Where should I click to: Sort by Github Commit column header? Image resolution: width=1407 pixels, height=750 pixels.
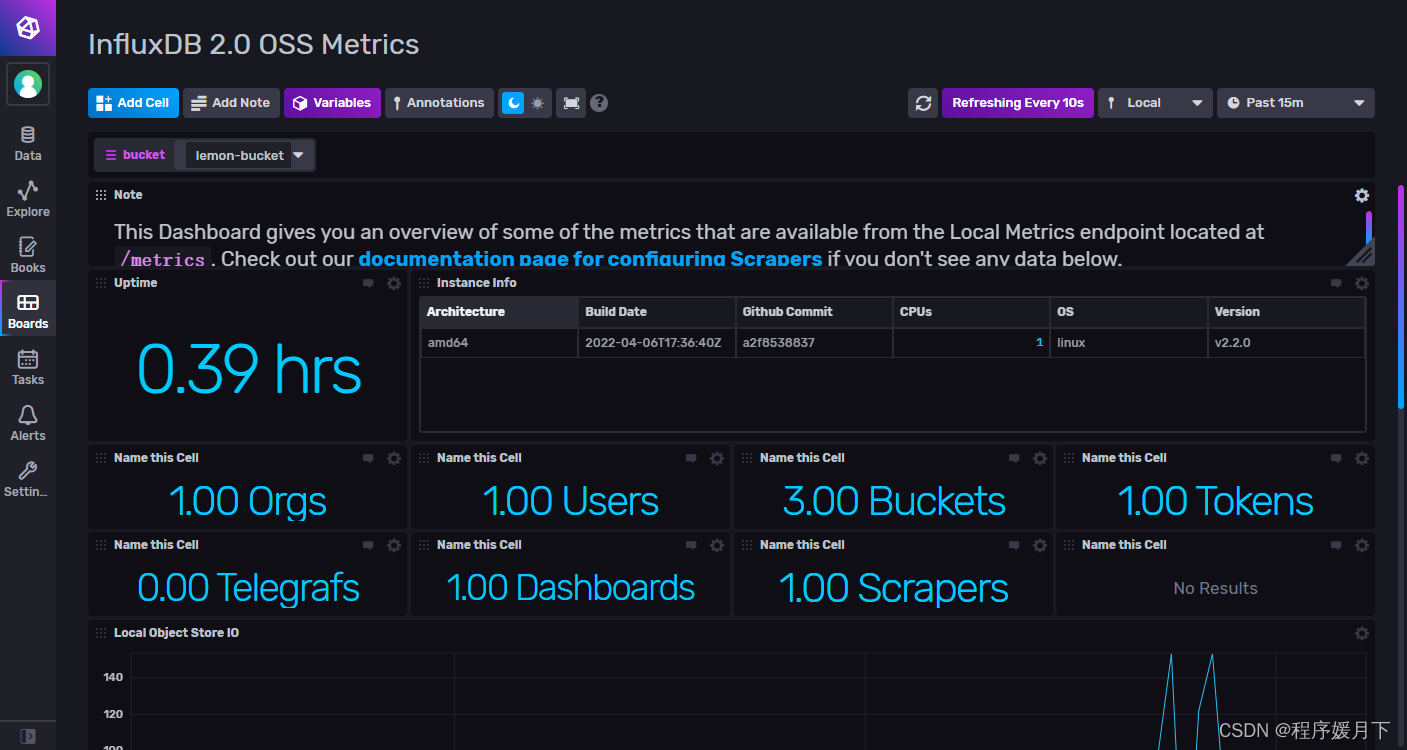coord(814,312)
